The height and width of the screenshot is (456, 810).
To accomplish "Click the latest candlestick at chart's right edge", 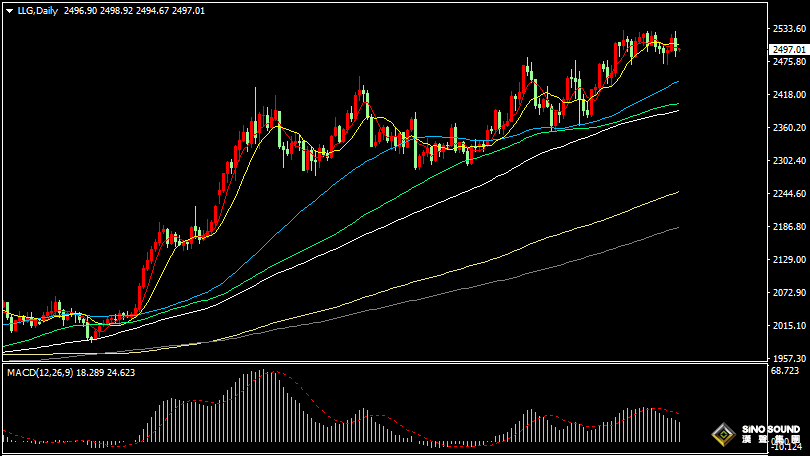I will click(677, 43).
